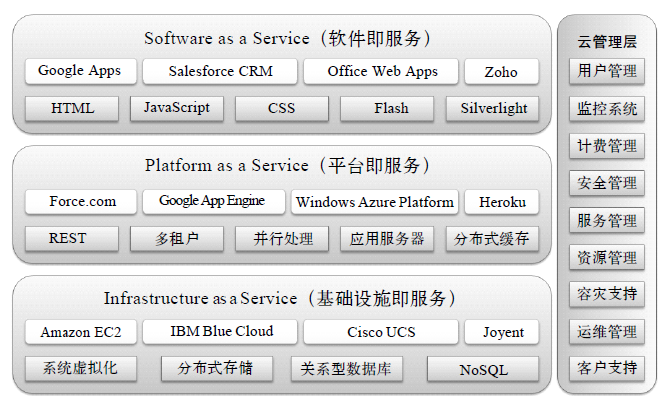Screen dimensions: 665x406
Task: Click the 关系型数据库 box
Action: point(347,369)
